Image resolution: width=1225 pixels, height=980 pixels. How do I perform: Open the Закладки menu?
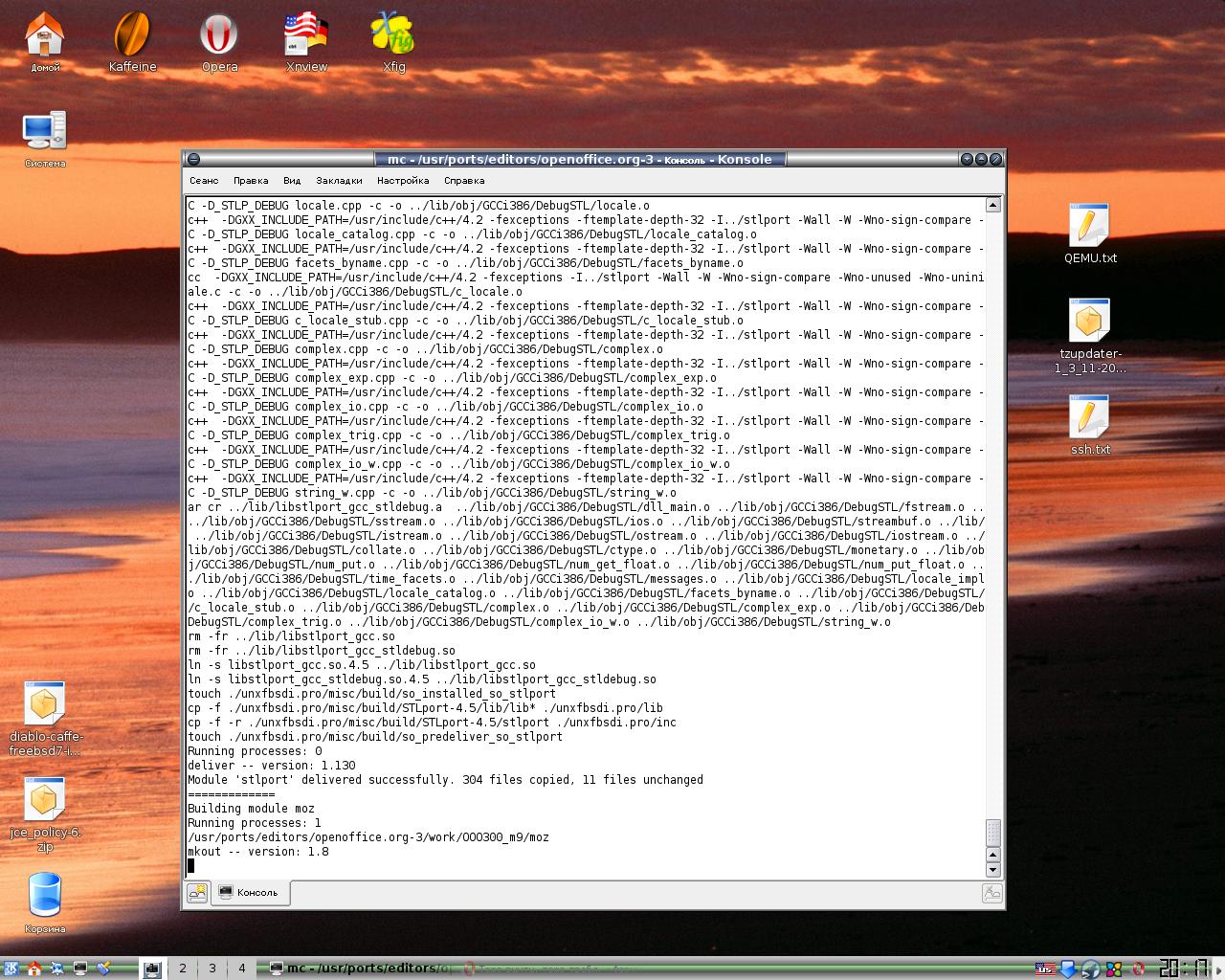[x=339, y=180]
